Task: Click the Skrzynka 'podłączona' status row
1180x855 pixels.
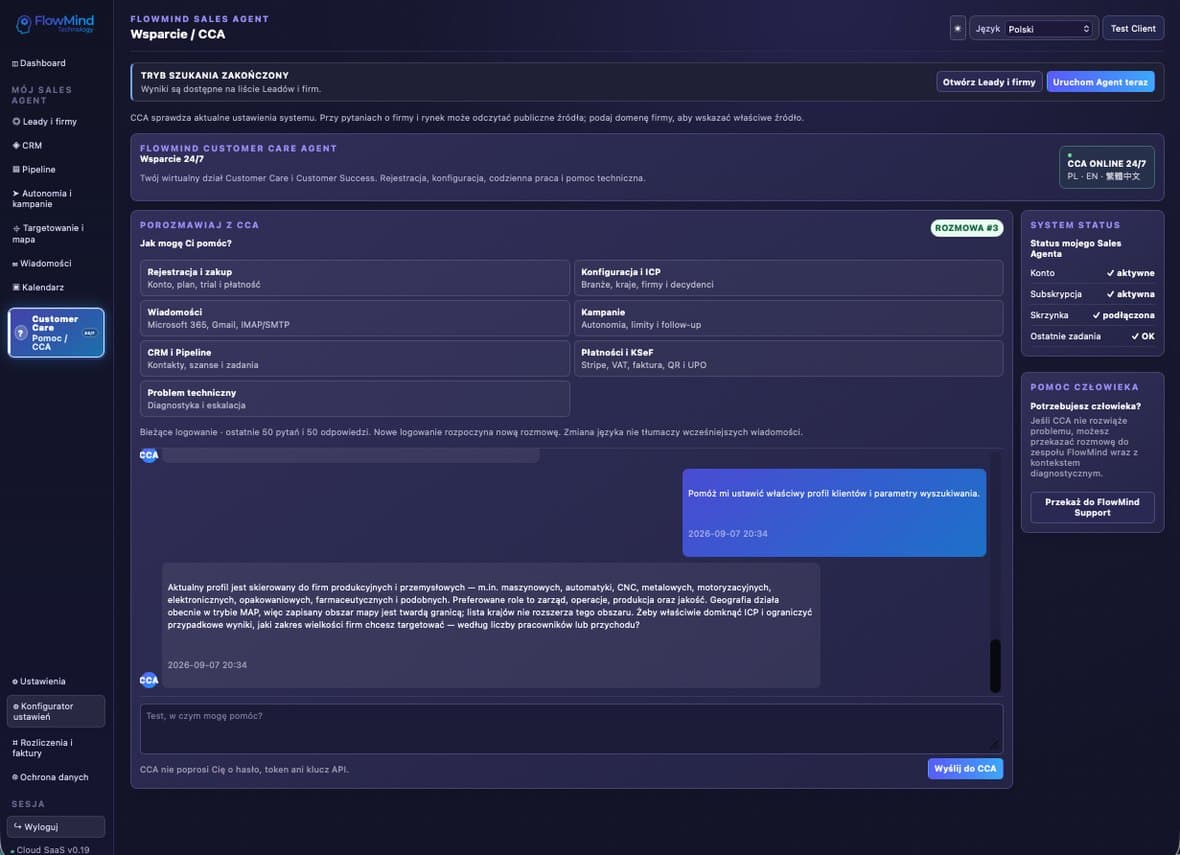Action: pos(1092,315)
